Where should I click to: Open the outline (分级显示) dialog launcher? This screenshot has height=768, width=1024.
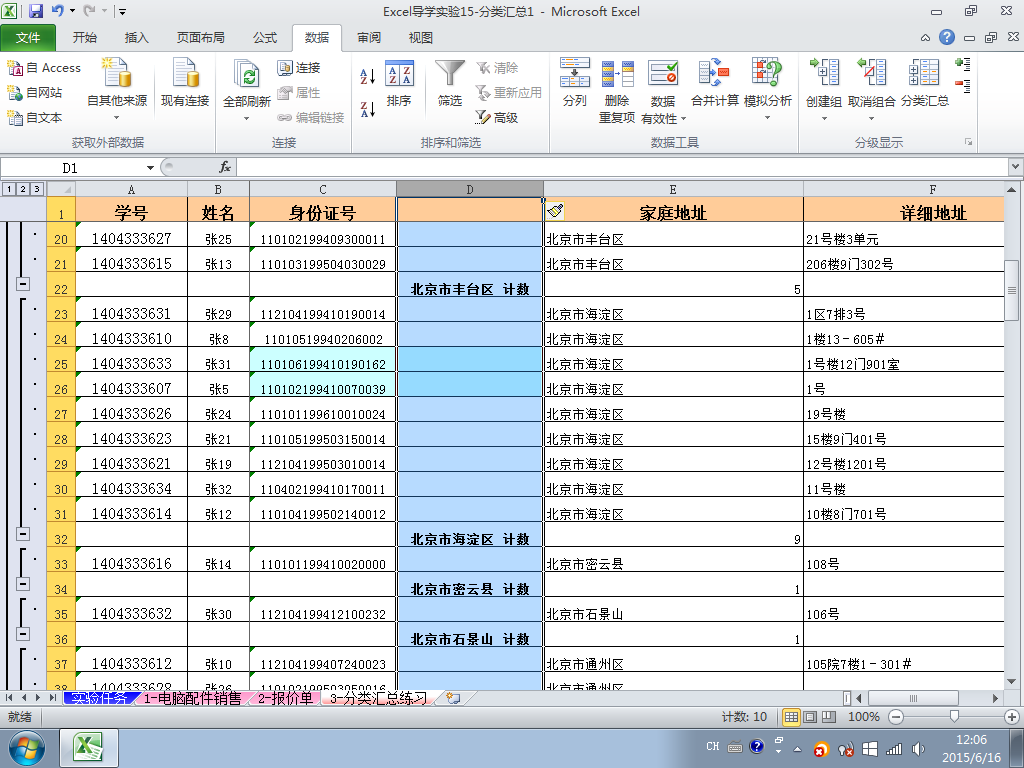(x=968, y=142)
